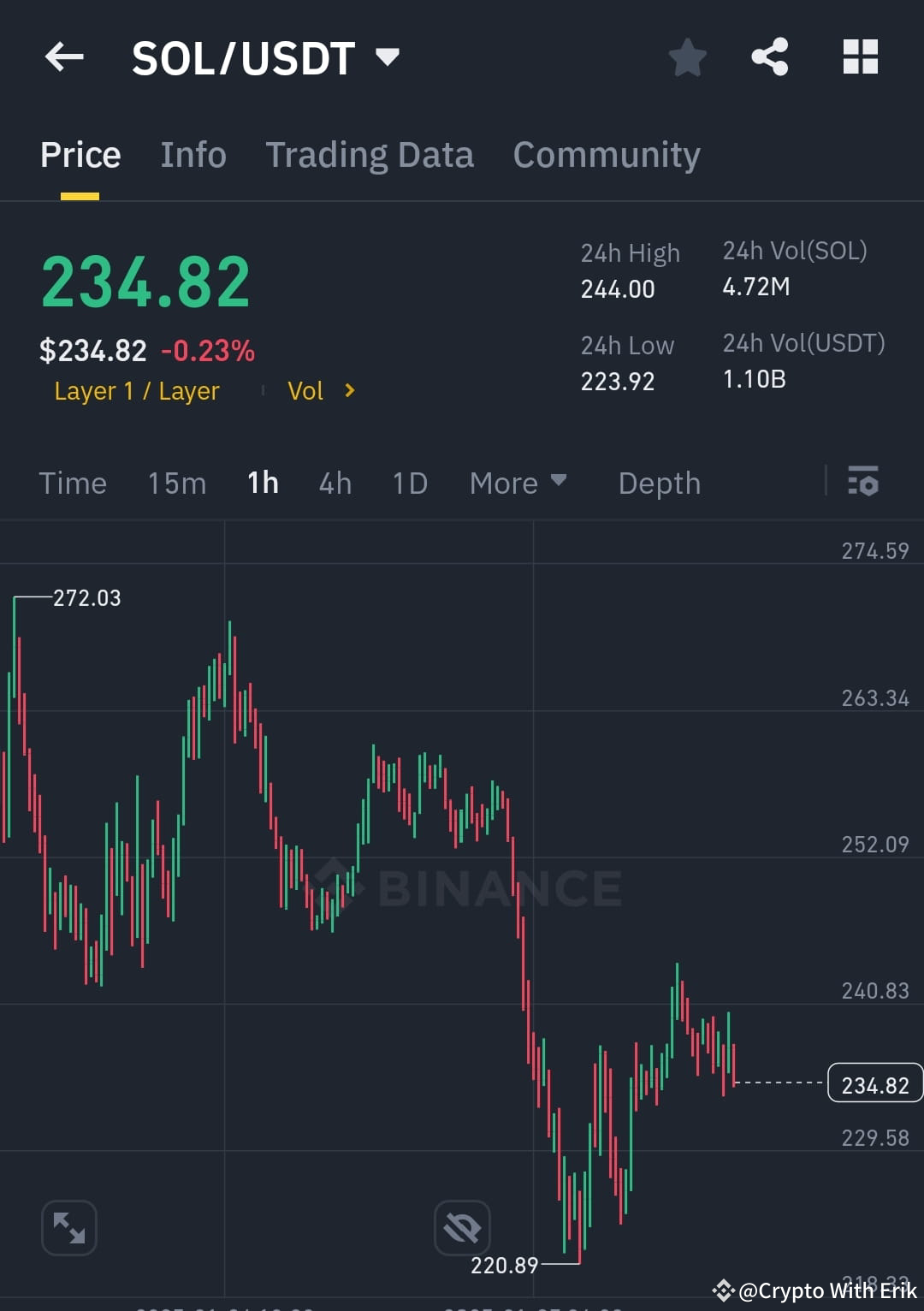This screenshot has width=924, height=1311.
Task: Open the Vol ranking link chevron
Action: 348,390
